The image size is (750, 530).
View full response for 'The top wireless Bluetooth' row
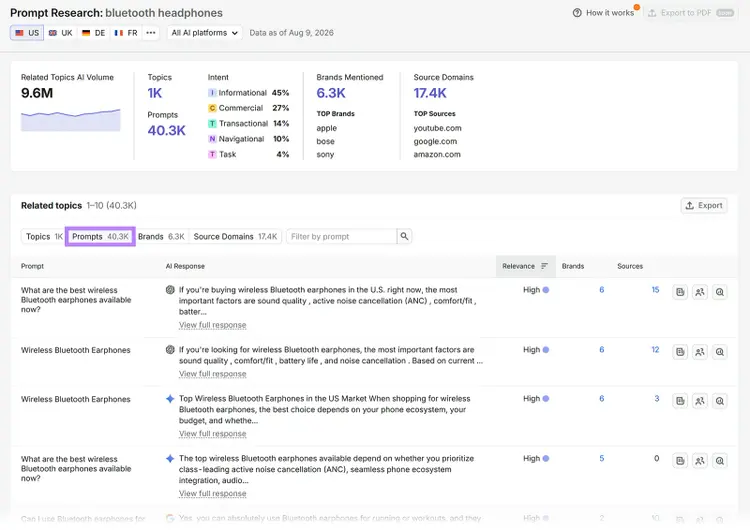pos(212,494)
